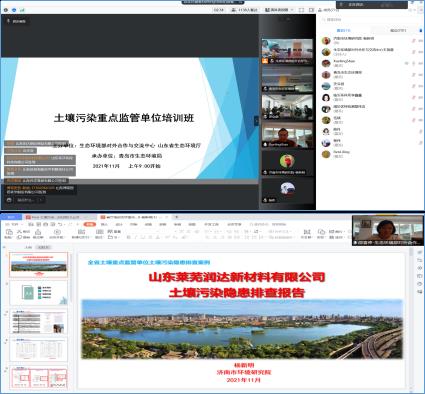Screen dimensions: 425x394
Task: Toggle microphone icon for first participant in list
Action: [x=414, y=41]
